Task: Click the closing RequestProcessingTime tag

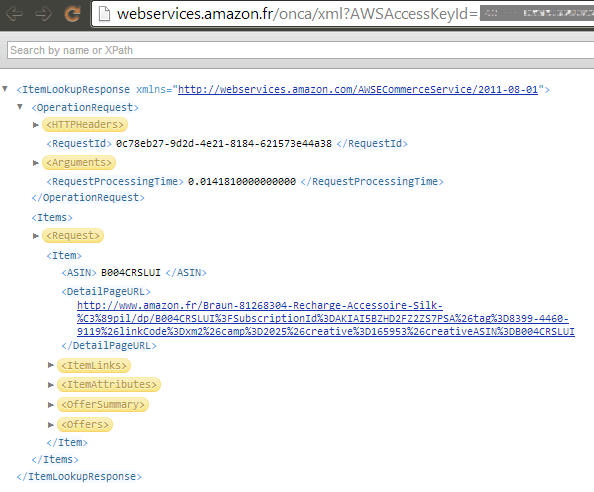Action: 372,181
